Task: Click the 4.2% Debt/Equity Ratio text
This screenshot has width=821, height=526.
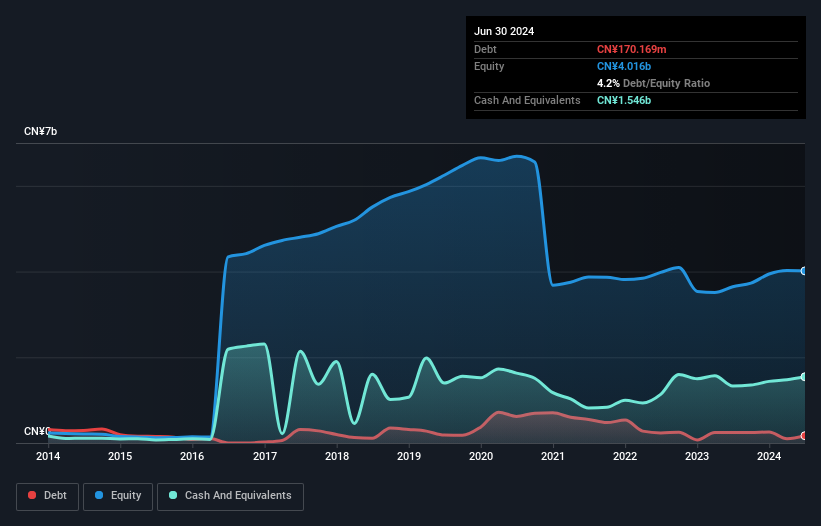Action: point(653,83)
